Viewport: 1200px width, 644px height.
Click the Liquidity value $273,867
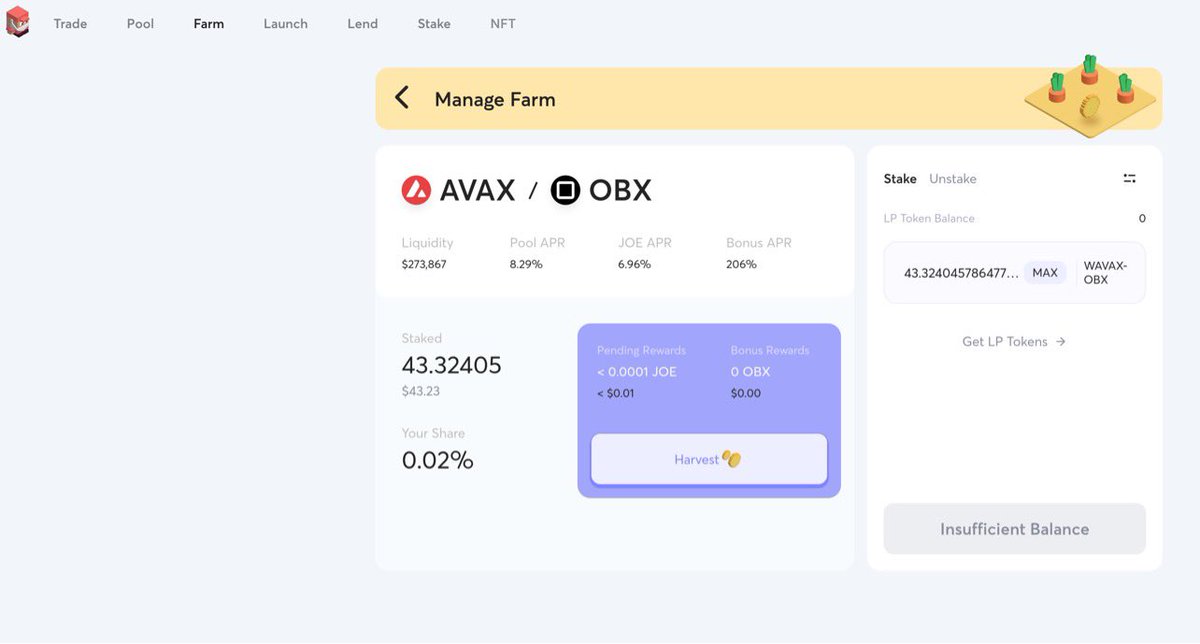(x=424, y=265)
